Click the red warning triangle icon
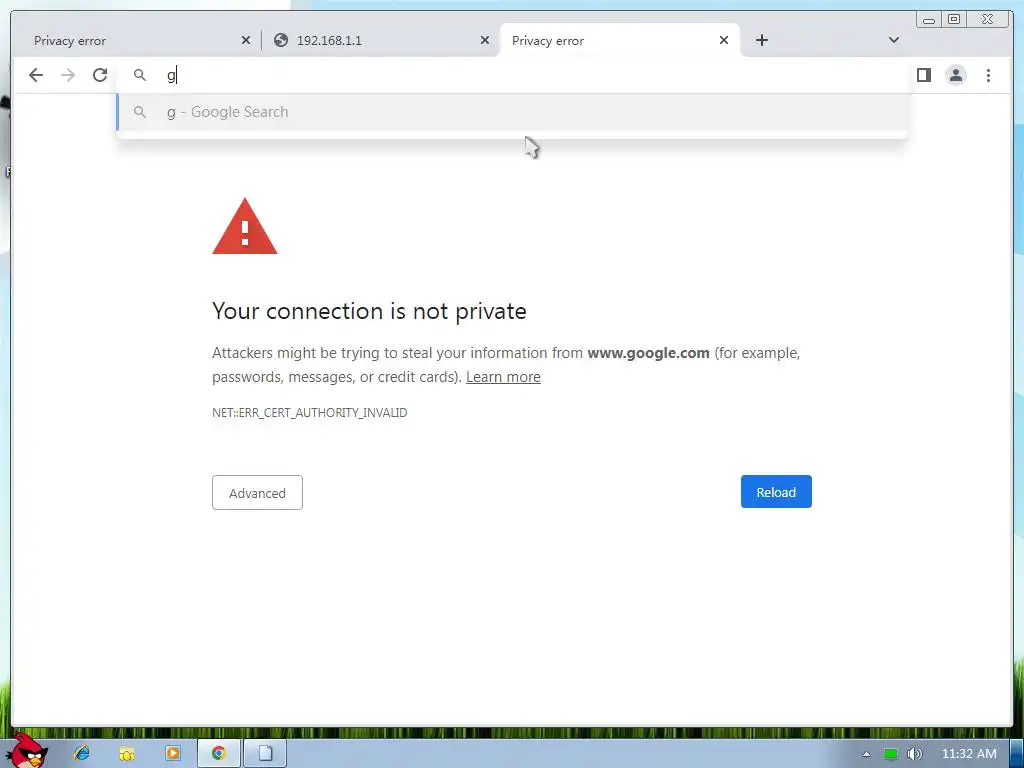Viewport: 1024px width, 768px height. 245,226
